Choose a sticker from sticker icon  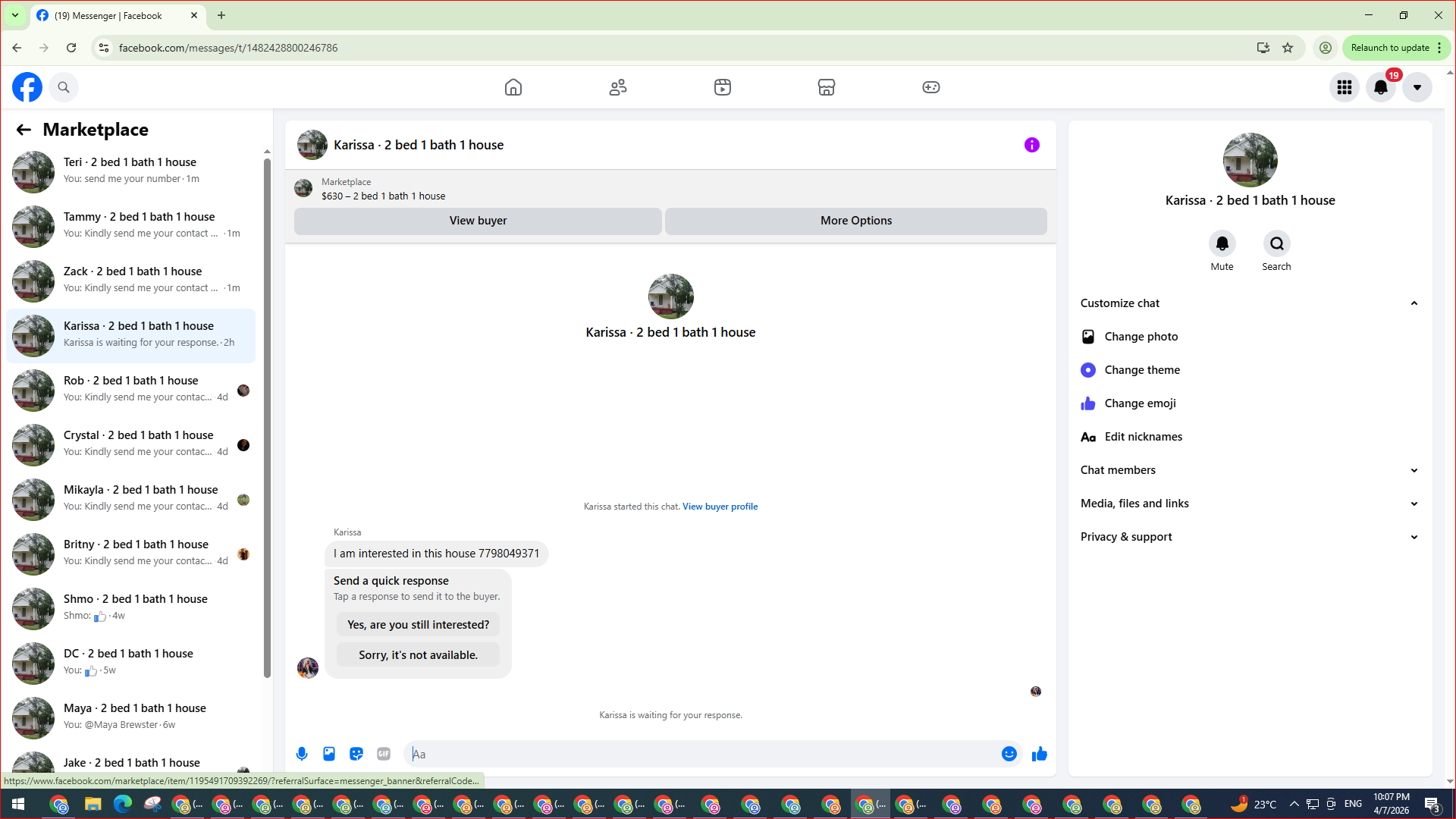click(x=356, y=754)
